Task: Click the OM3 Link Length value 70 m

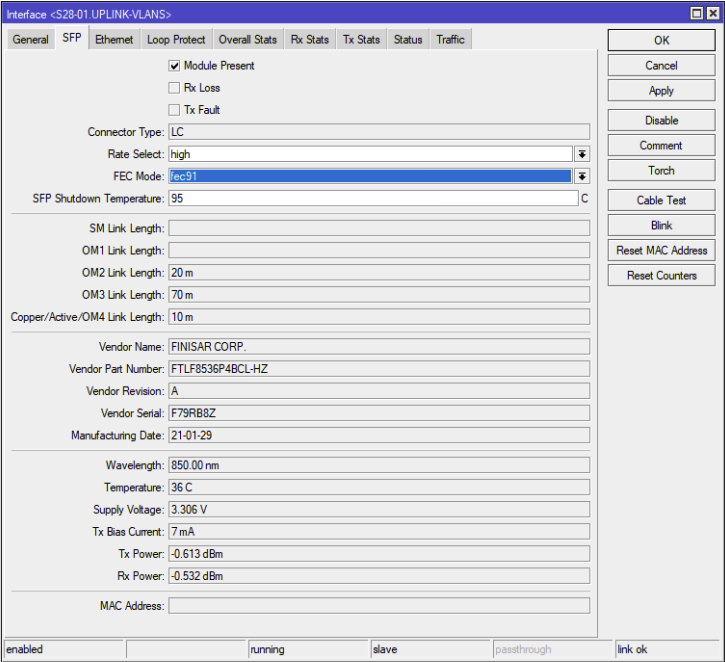Action: point(379,295)
